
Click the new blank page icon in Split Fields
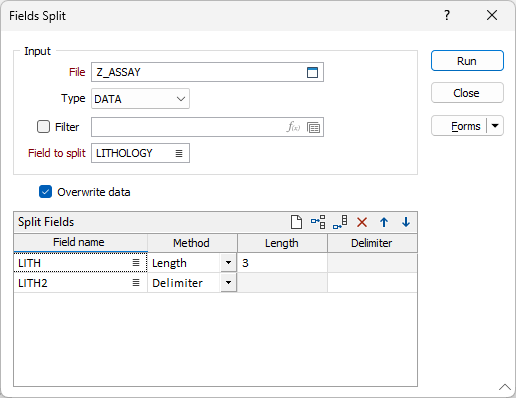(x=296, y=222)
